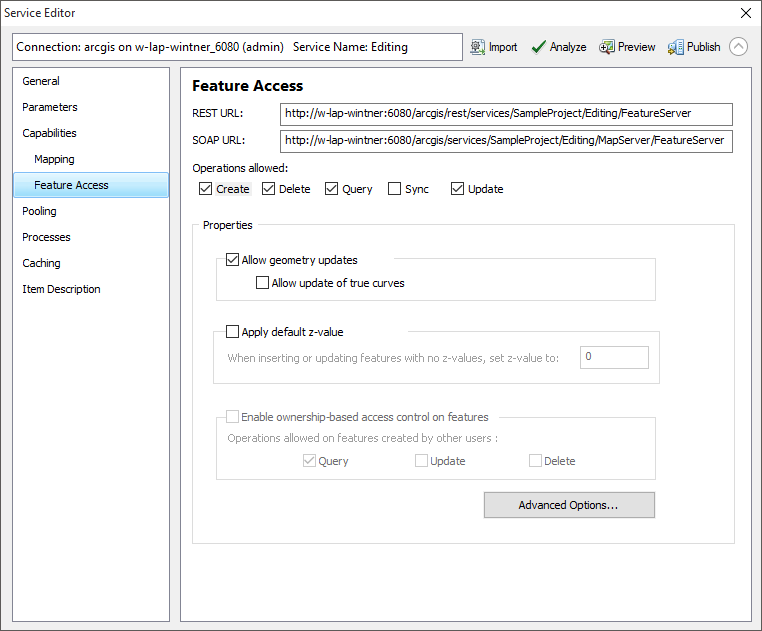The height and width of the screenshot is (631, 762).
Task: Enable the Sync operation checkbox
Action: 395,189
